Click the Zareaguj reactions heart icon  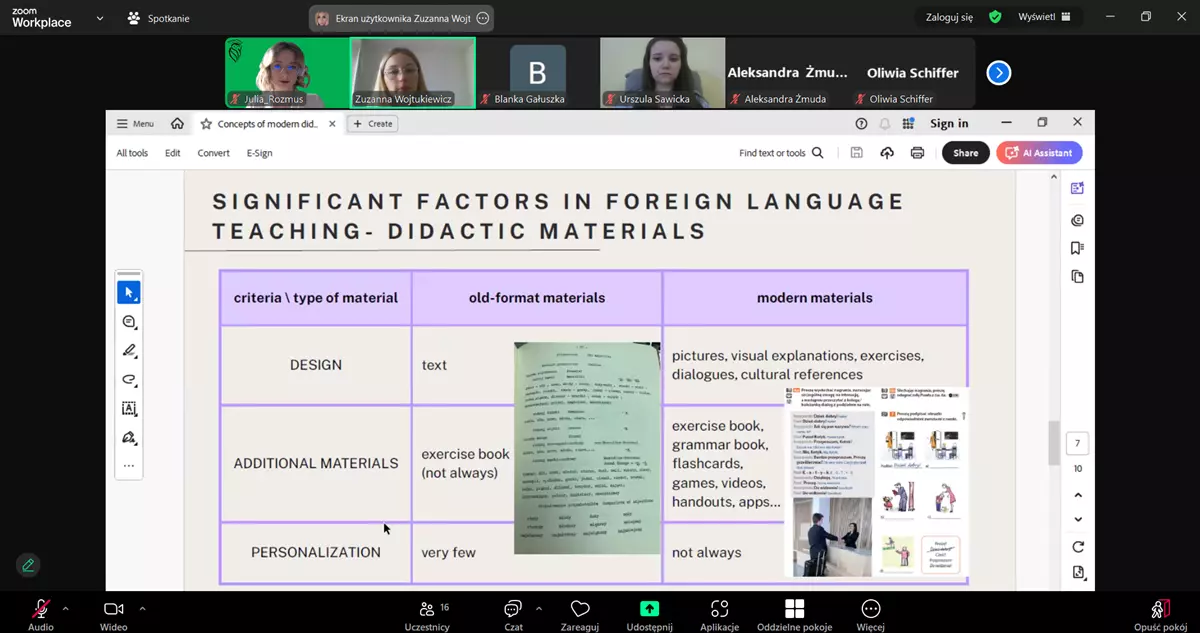click(580, 609)
